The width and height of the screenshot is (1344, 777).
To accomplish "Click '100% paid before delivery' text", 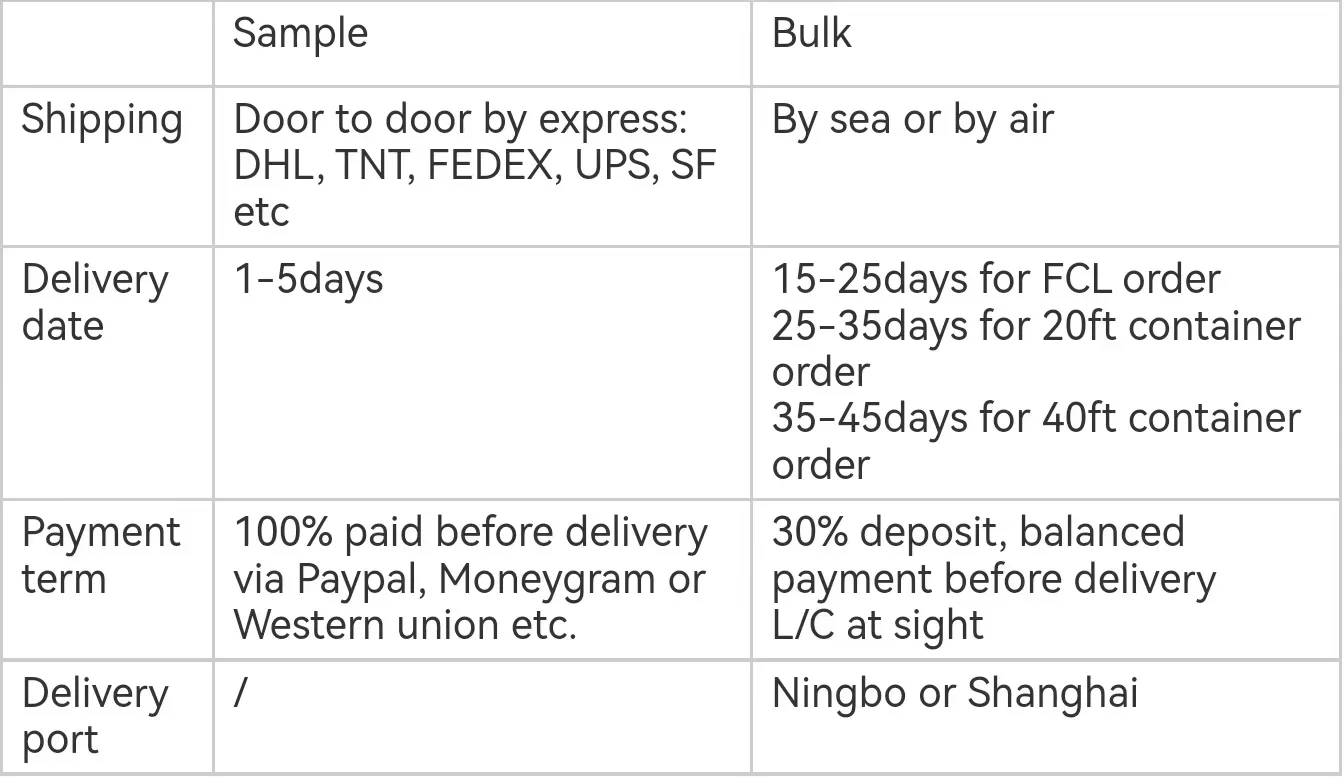I will [470, 533].
